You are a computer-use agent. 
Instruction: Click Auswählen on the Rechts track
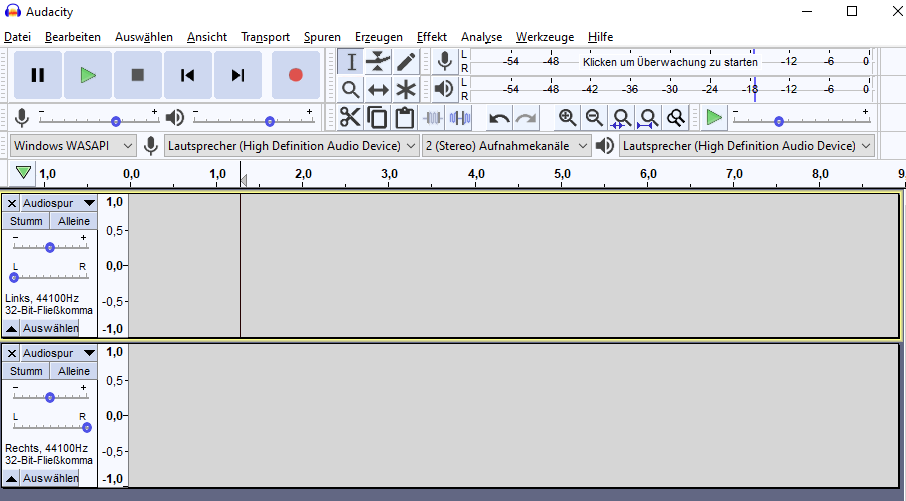(50, 478)
